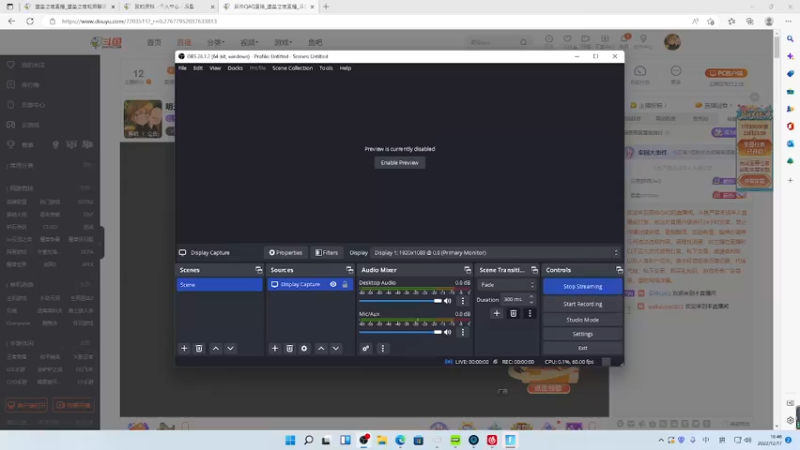Move source up arrow in Sources panel
The width and height of the screenshot is (800, 450).
pyautogui.click(x=321, y=348)
